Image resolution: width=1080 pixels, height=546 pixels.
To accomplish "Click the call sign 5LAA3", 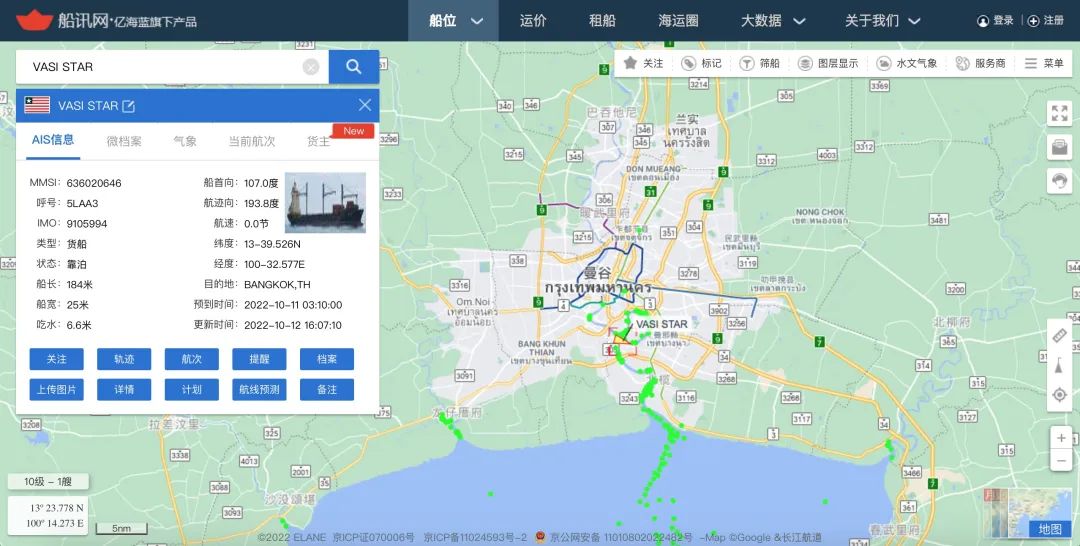I will (x=83, y=203).
